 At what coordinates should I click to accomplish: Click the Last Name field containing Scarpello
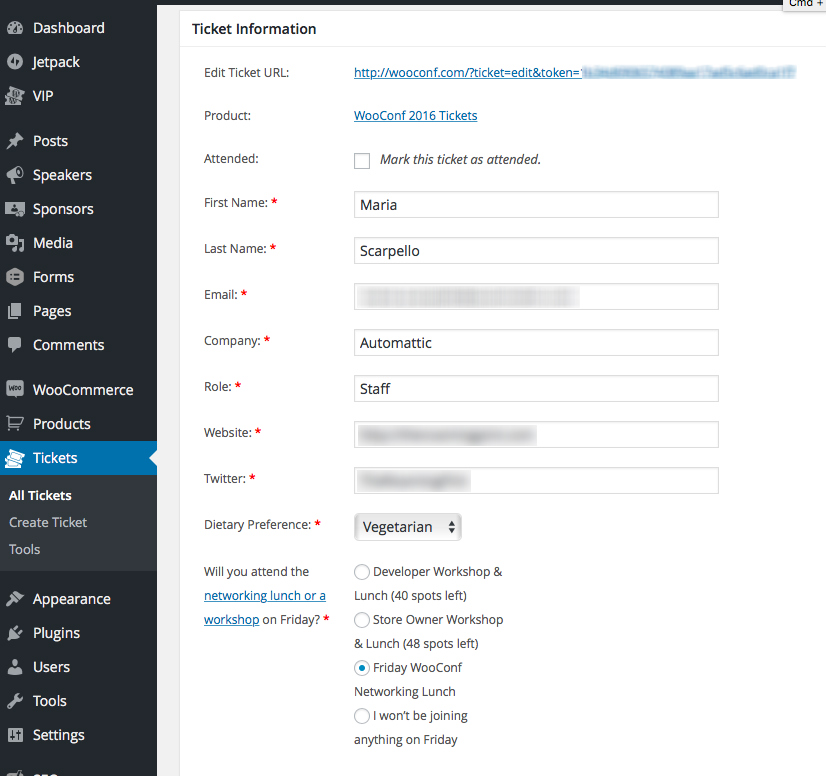536,250
